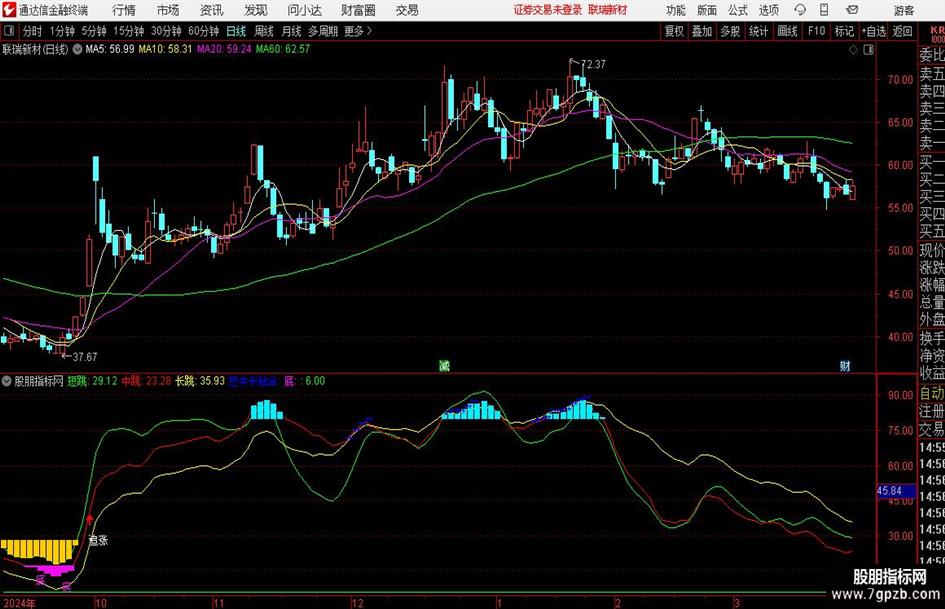Click the 72.37 high price label
Screen dimensions: 945x609
pos(593,64)
